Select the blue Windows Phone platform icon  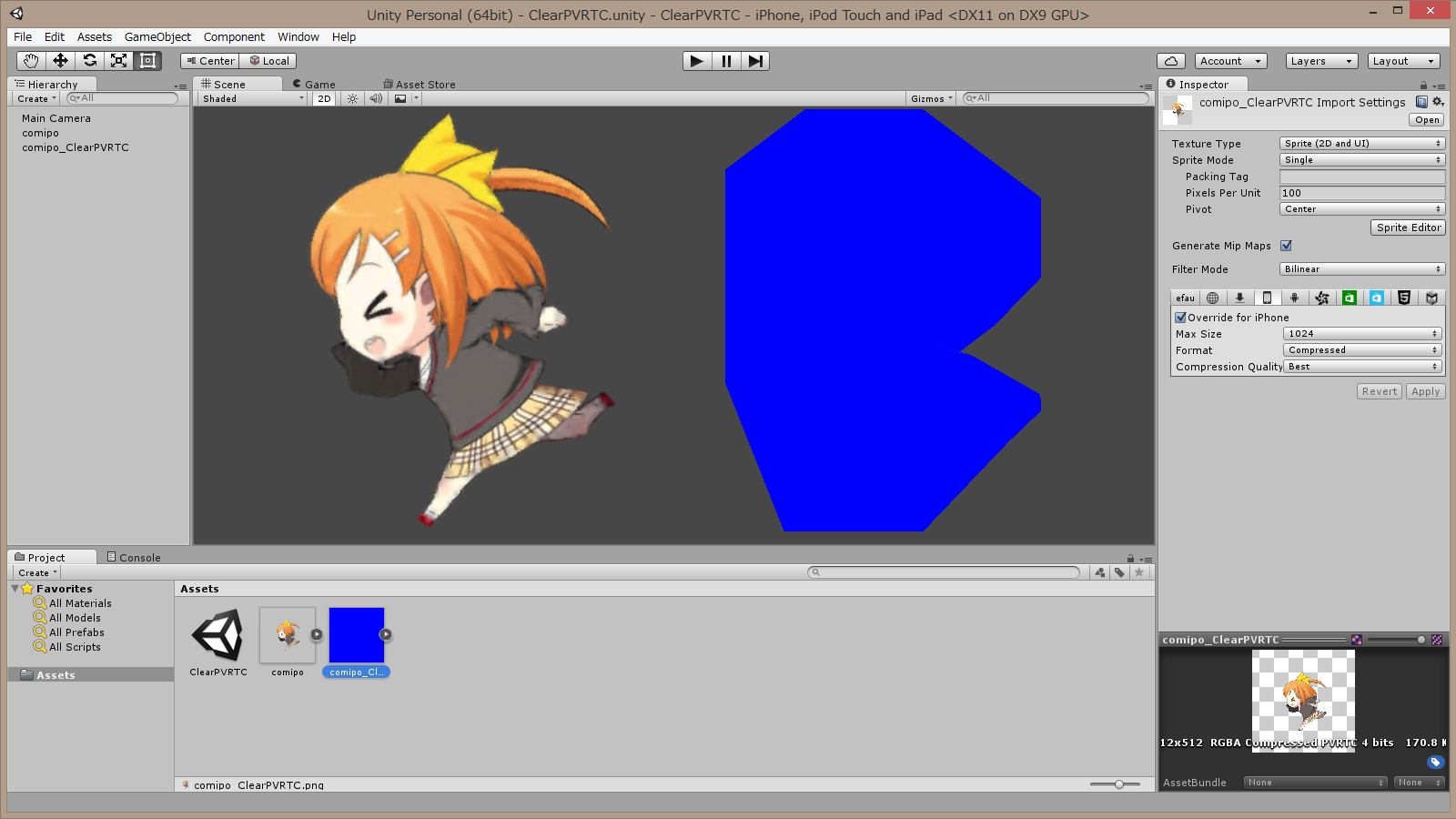pos(1377,298)
